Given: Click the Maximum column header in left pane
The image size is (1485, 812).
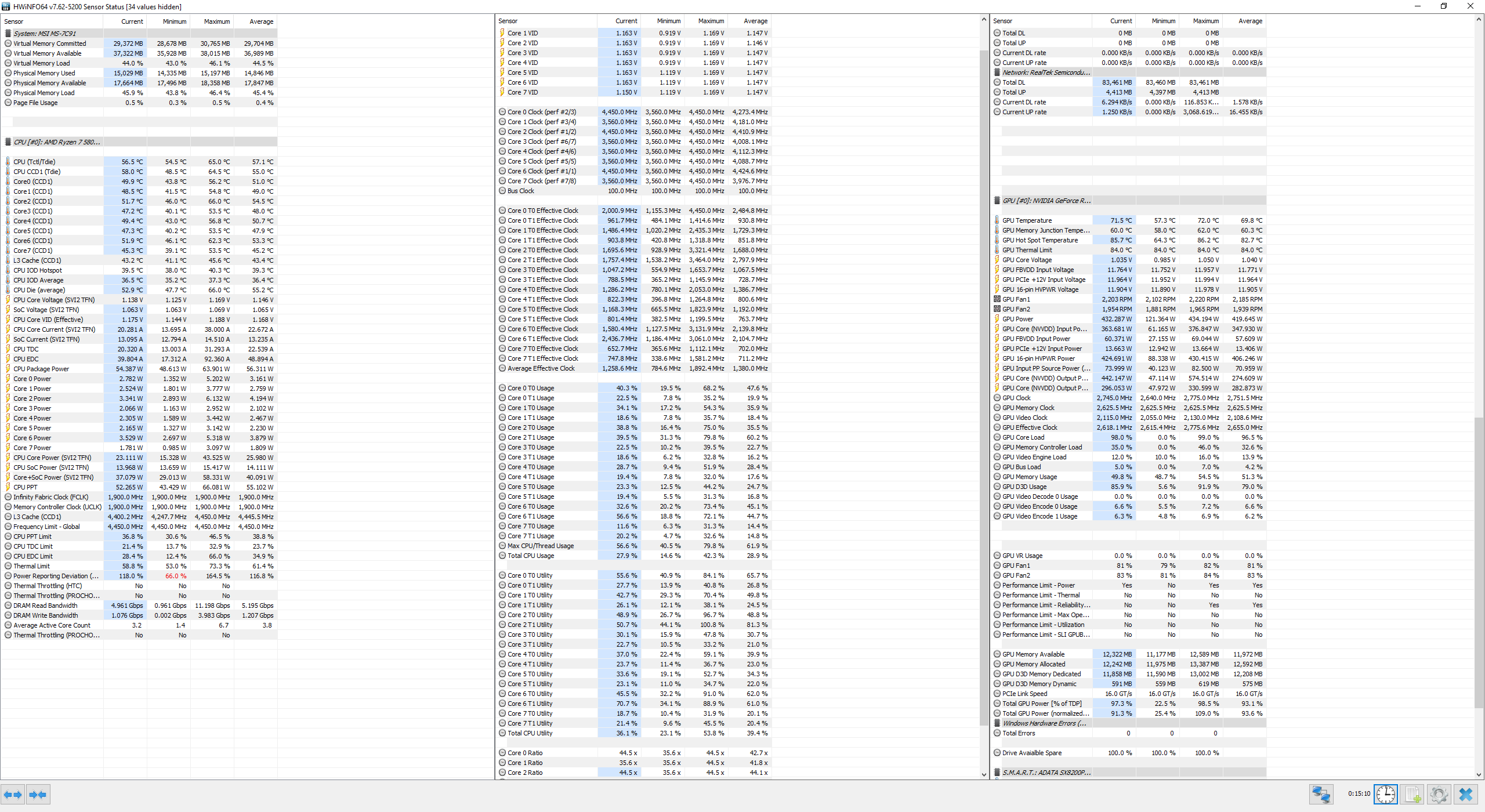Looking at the screenshot, I should click(x=216, y=21).
